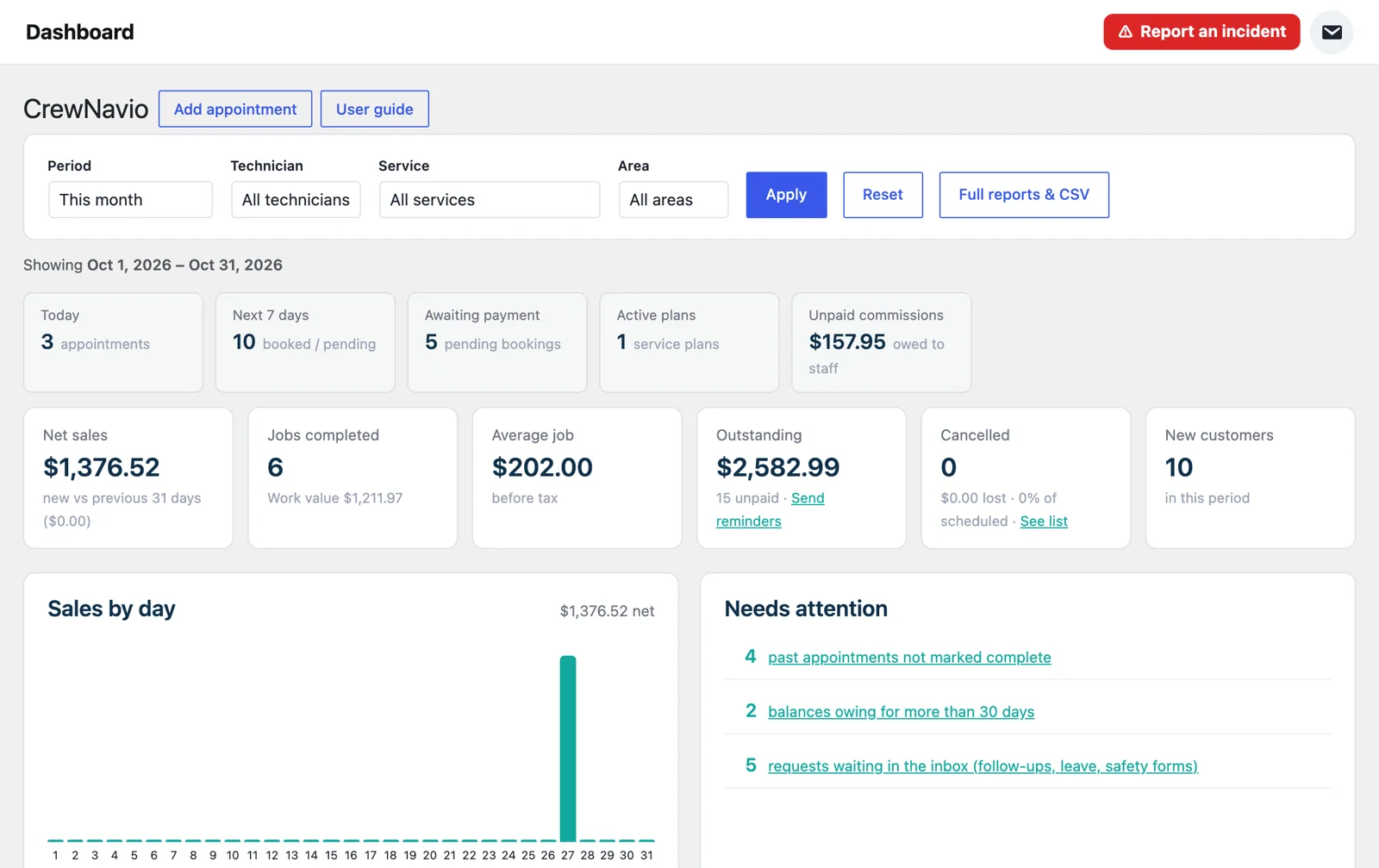This screenshot has width=1379, height=868.
Task: Apply the selected filters
Action: click(x=786, y=195)
